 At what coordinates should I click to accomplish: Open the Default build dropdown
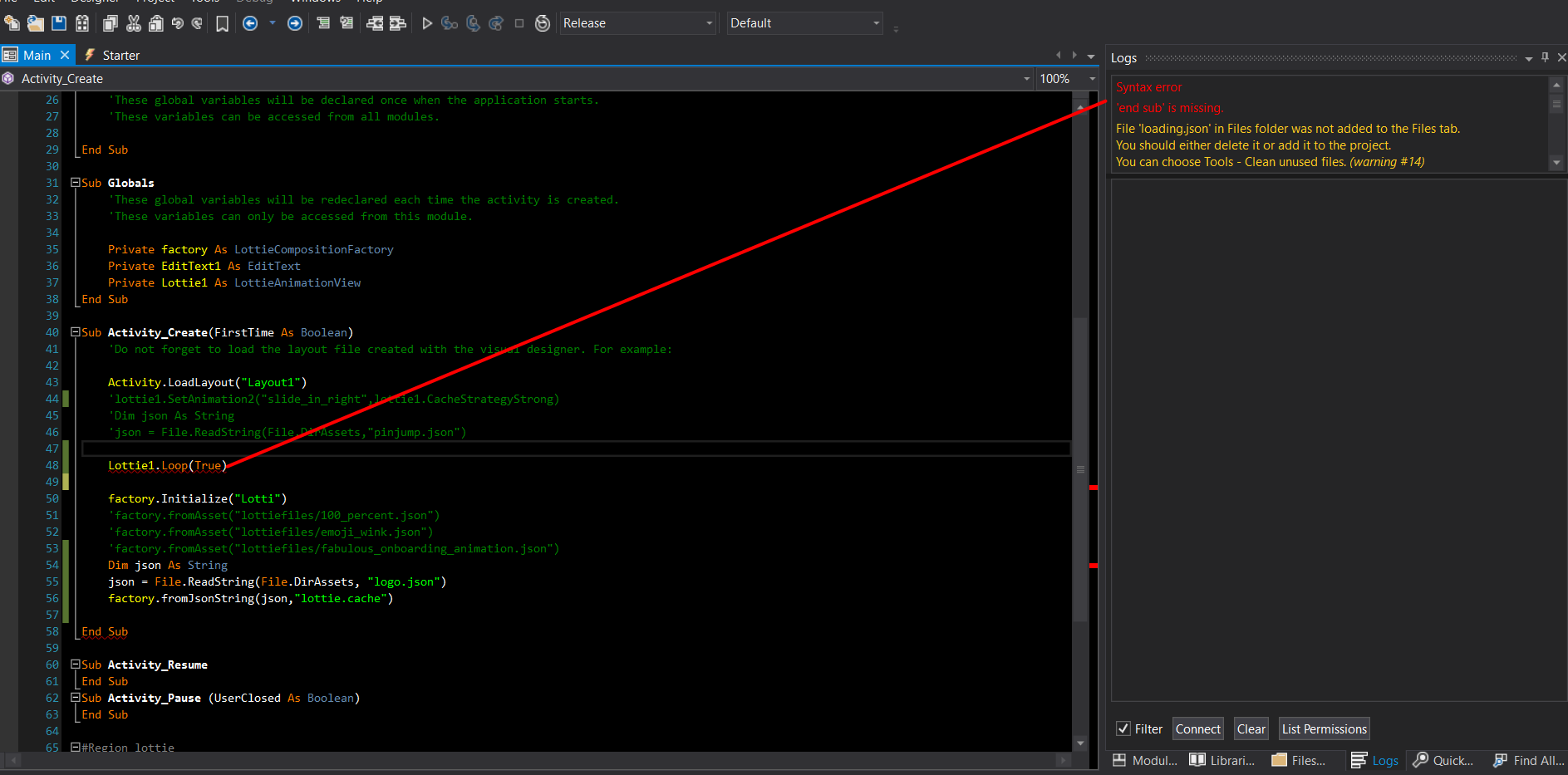coord(804,23)
